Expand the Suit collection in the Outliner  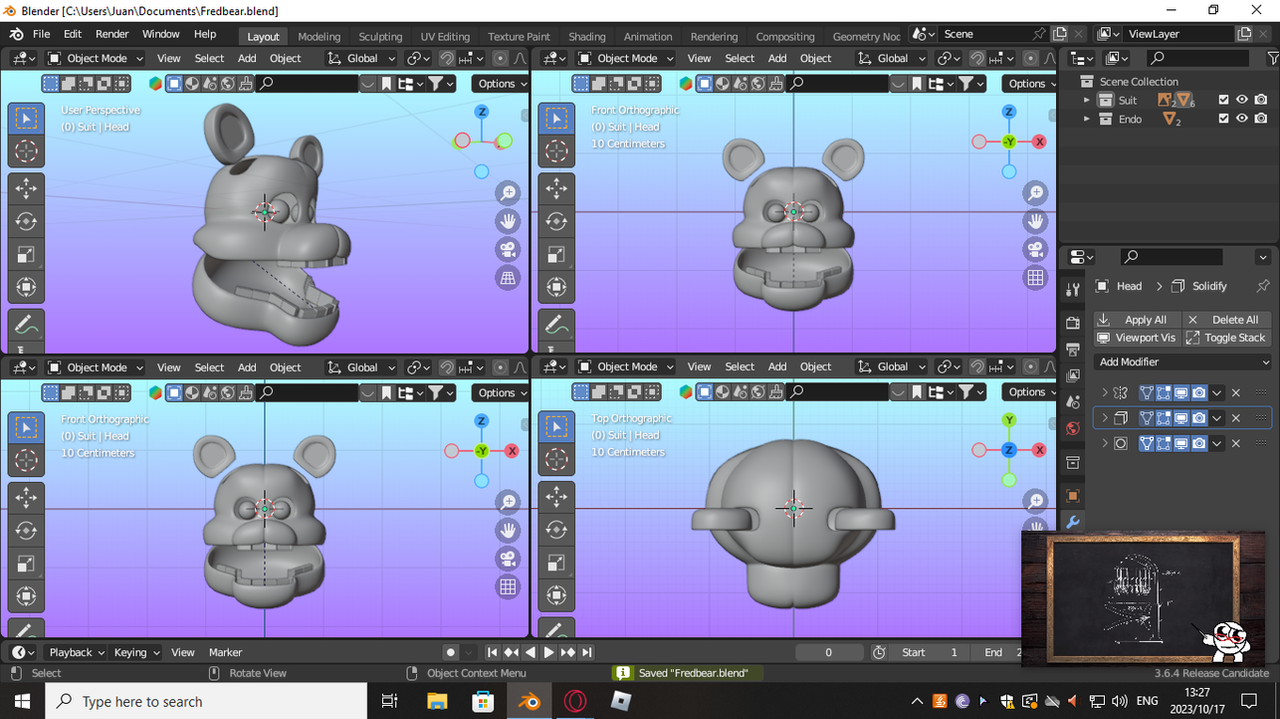[1087, 100]
